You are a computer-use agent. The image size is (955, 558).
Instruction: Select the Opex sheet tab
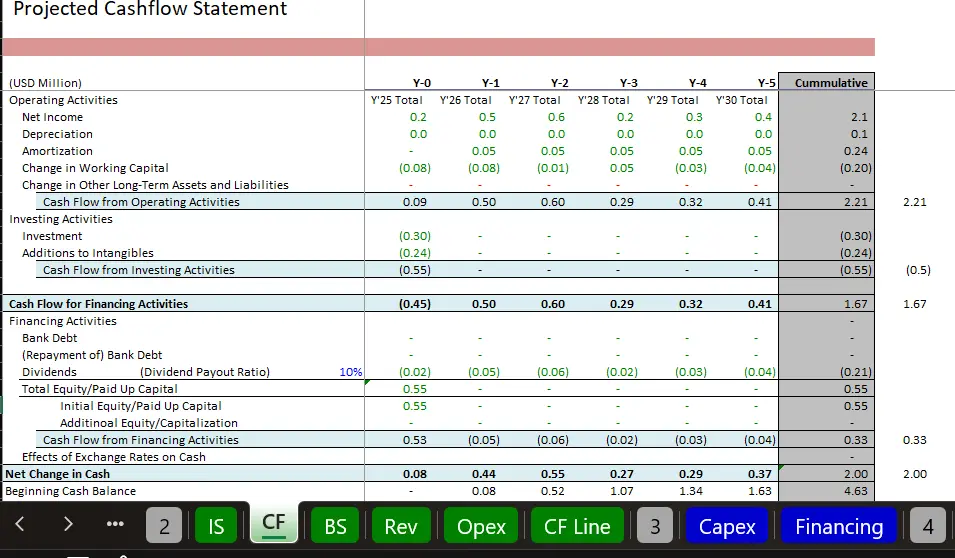(481, 526)
